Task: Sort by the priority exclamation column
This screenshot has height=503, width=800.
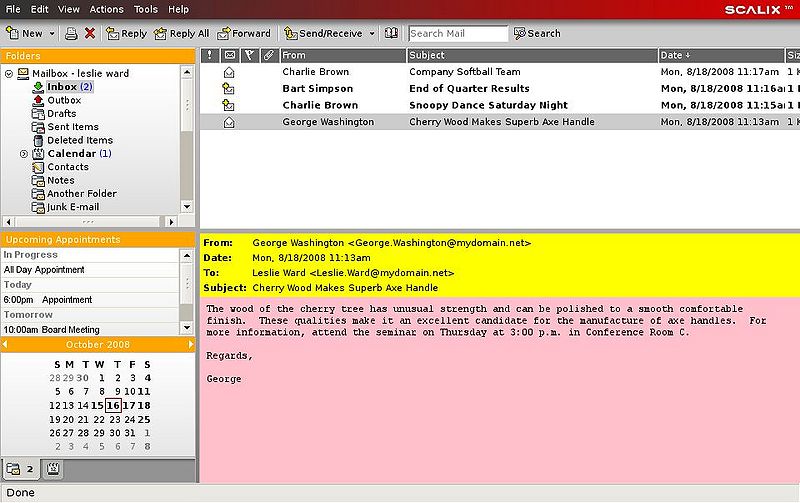Action: tap(210, 55)
